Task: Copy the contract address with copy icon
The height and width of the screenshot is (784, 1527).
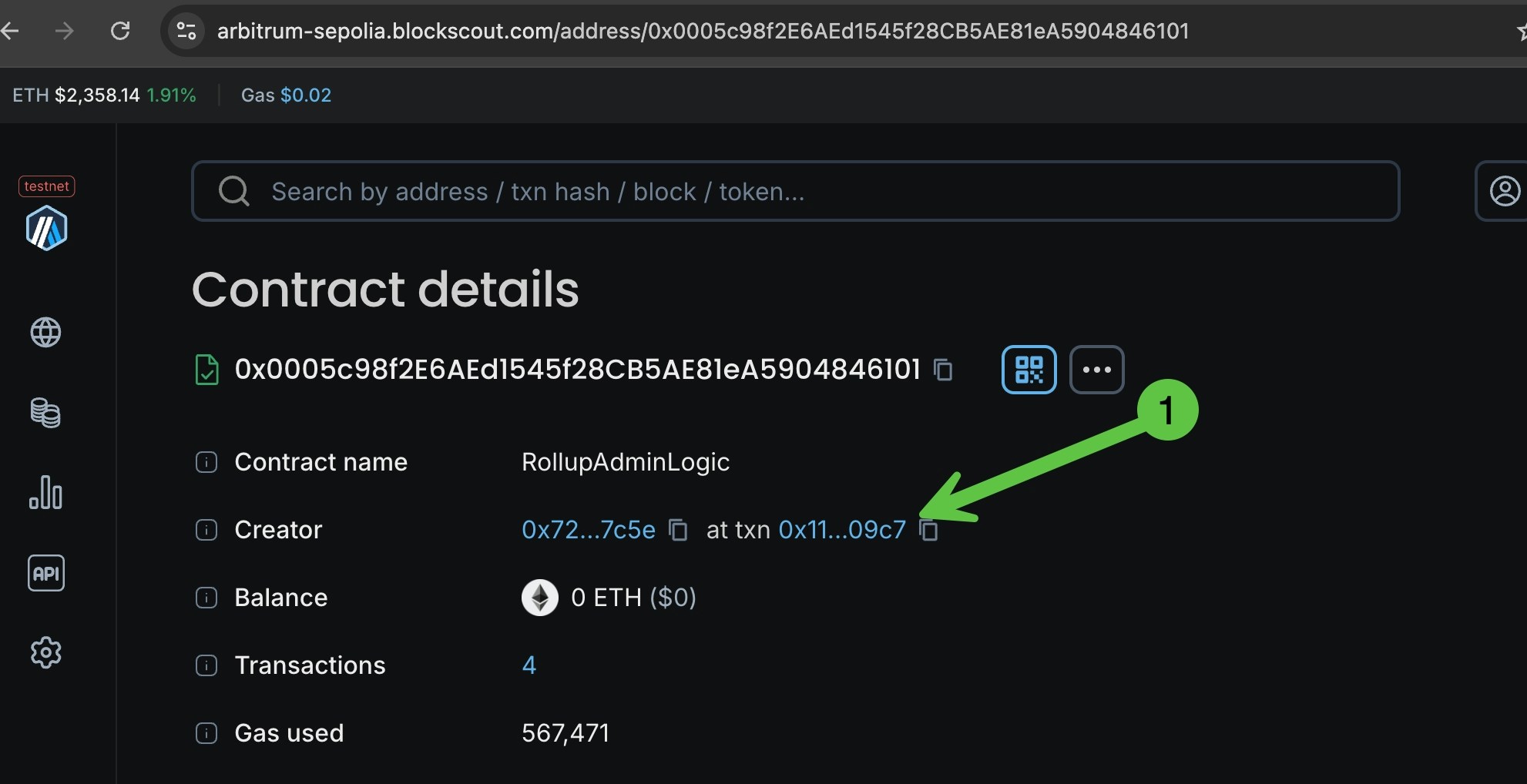Action: [943, 370]
